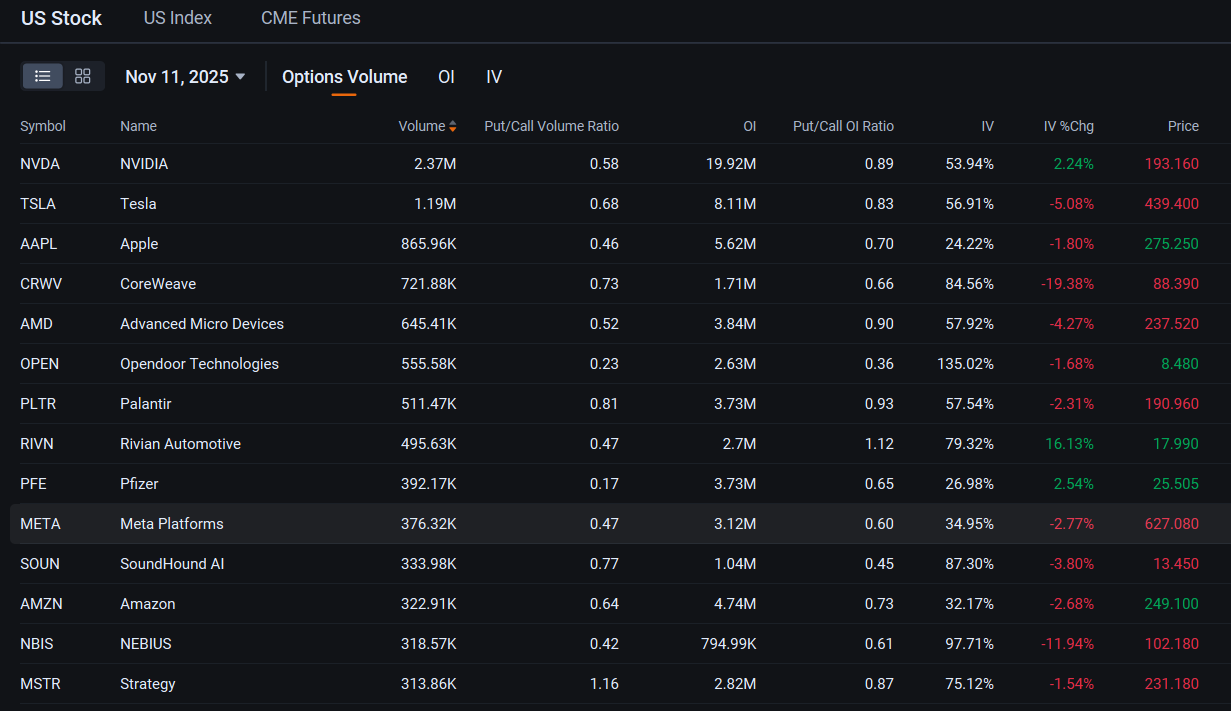The width and height of the screenshot is (1231, 711).
Task: Click Tesla volume value 1.19M
Action: (x=436, y=204)
